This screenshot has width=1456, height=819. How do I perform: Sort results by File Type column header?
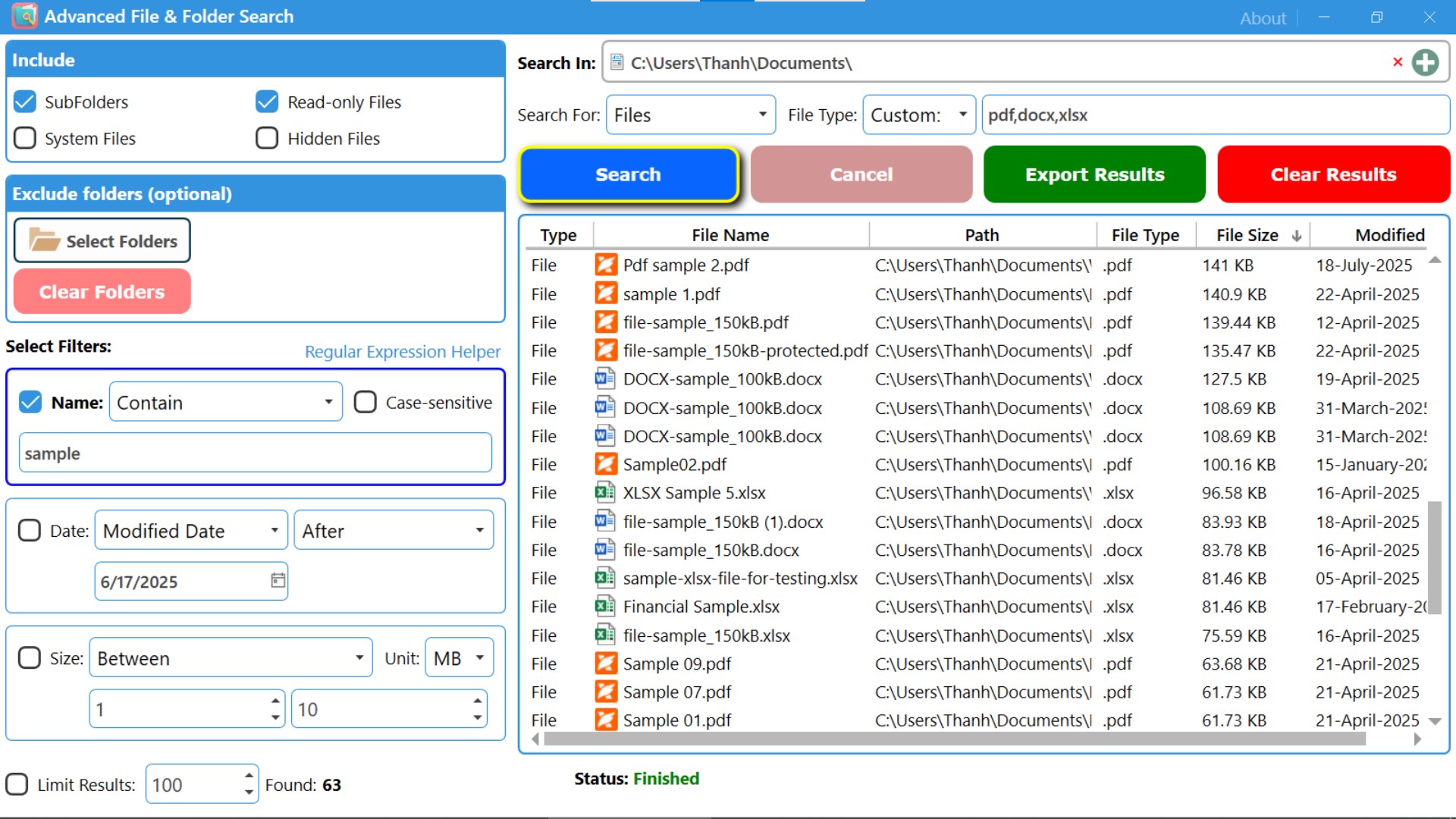[x=1145, y=235]
